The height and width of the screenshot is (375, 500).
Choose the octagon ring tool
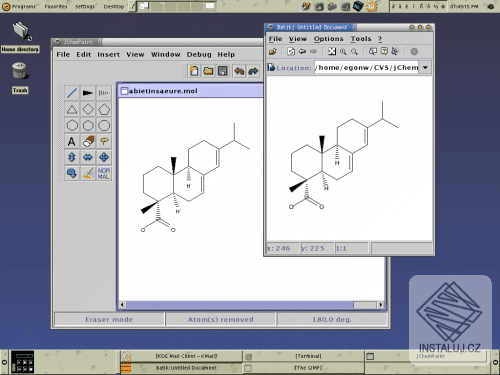(104, 125)
